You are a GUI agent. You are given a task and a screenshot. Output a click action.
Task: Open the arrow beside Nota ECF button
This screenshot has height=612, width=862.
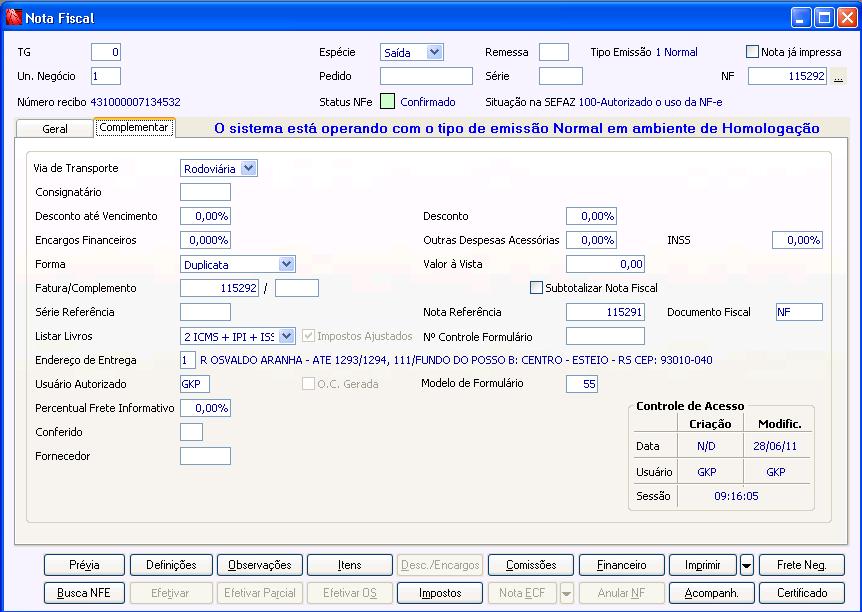pyautogui.click(x=566, y=593)
